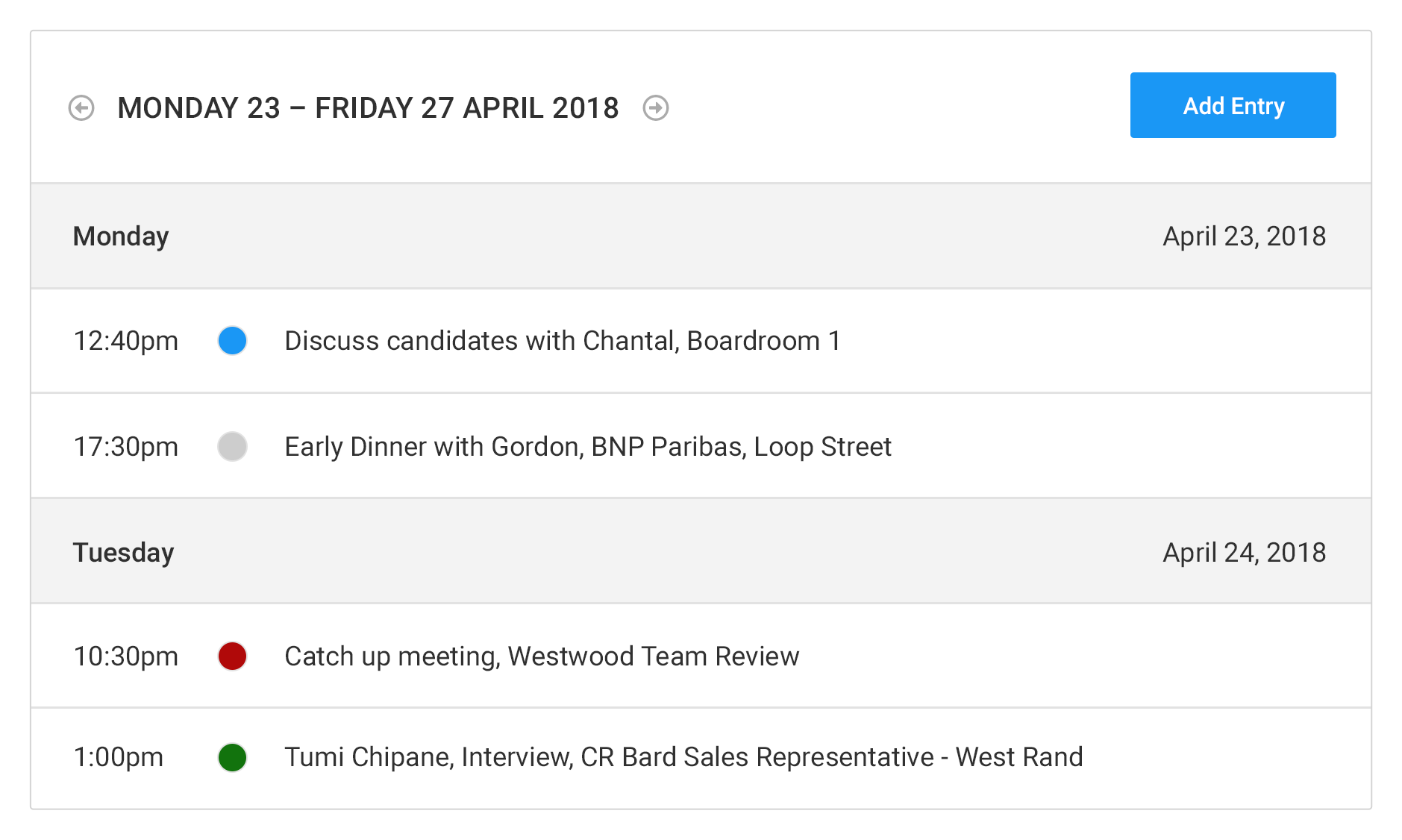Click the week range title heading

coord(368,108)
